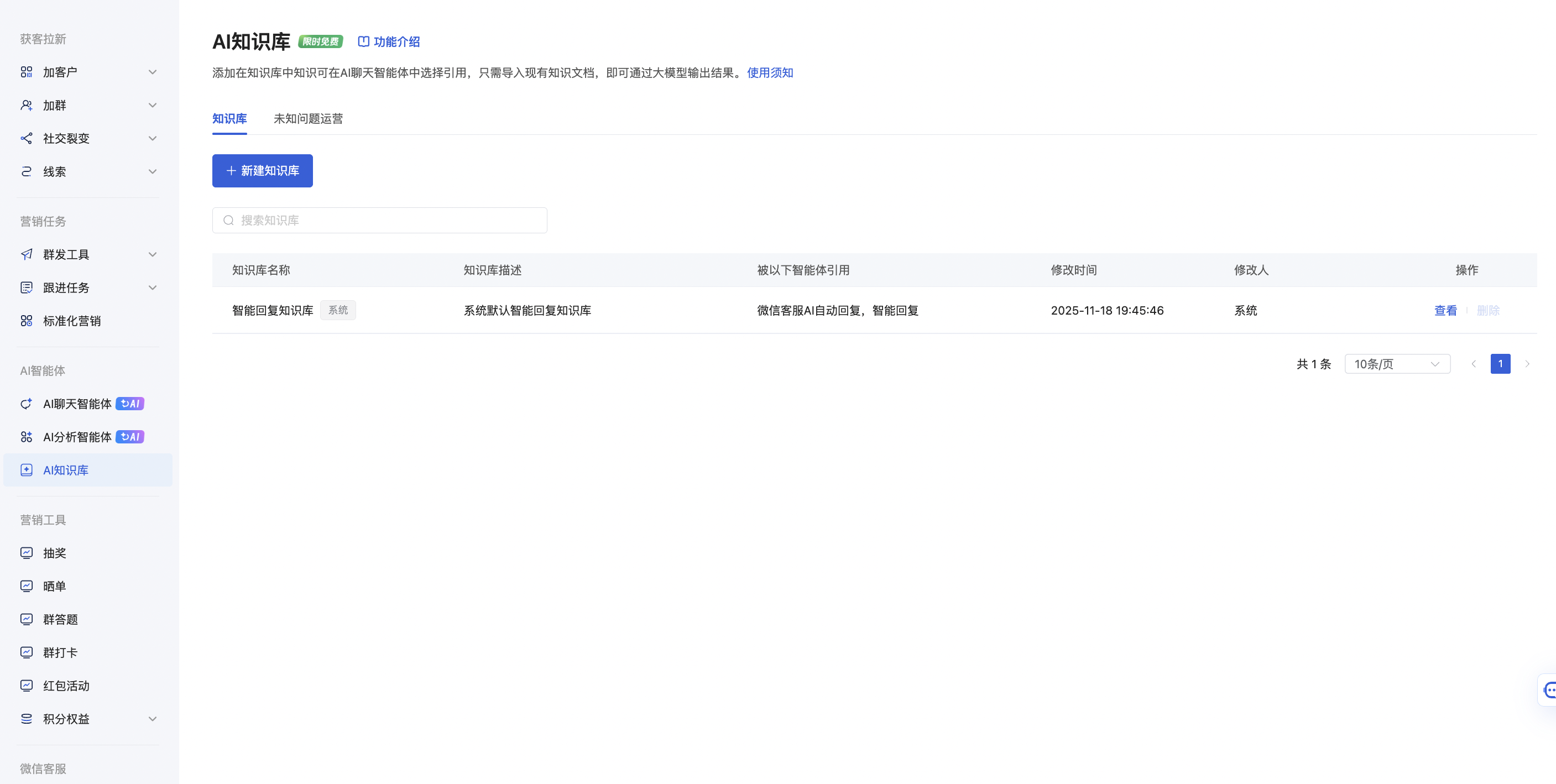Click 删除 for 智能回复知识库

[1489, 311]
